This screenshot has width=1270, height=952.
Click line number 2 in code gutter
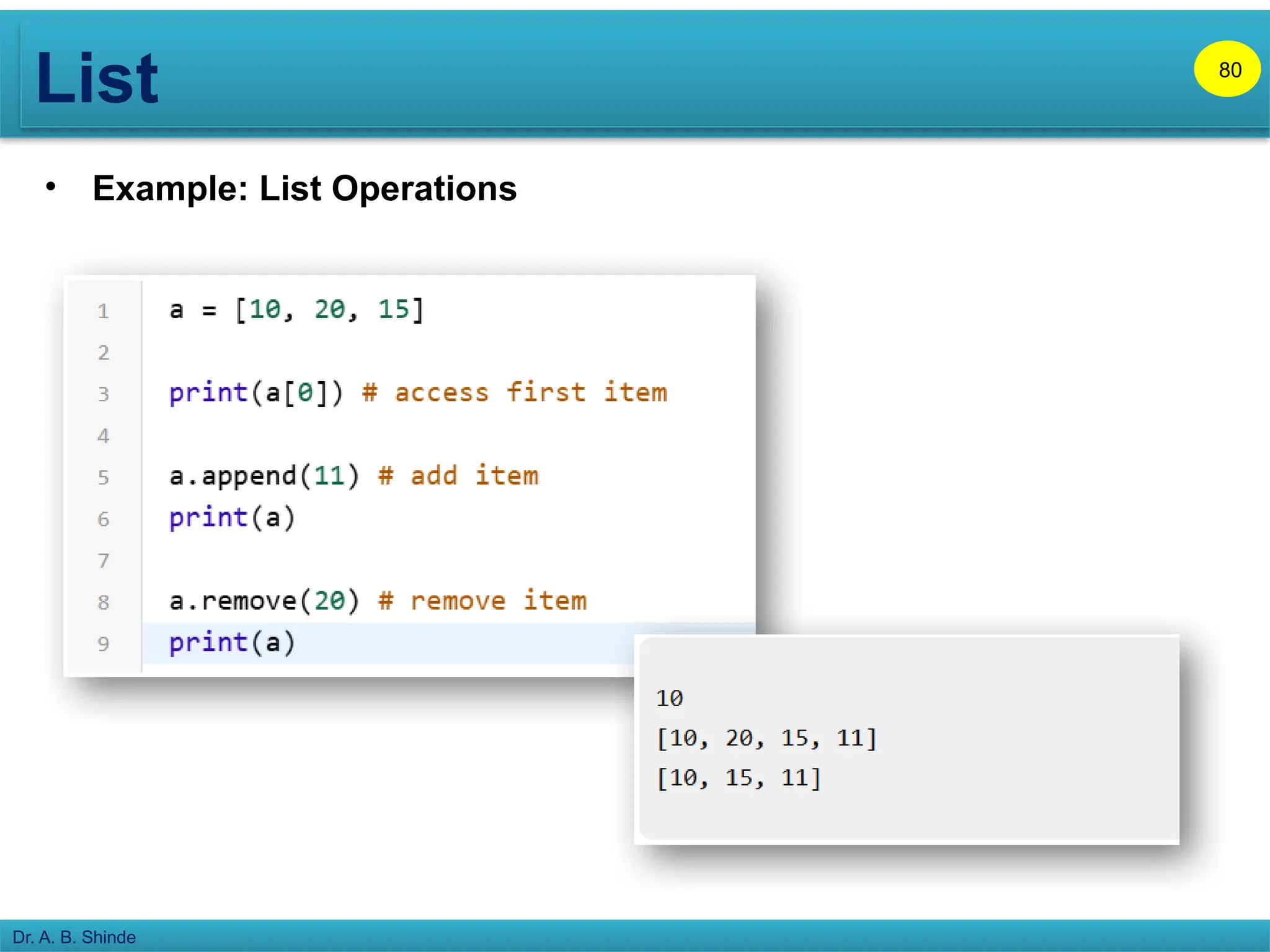[103, 353]
